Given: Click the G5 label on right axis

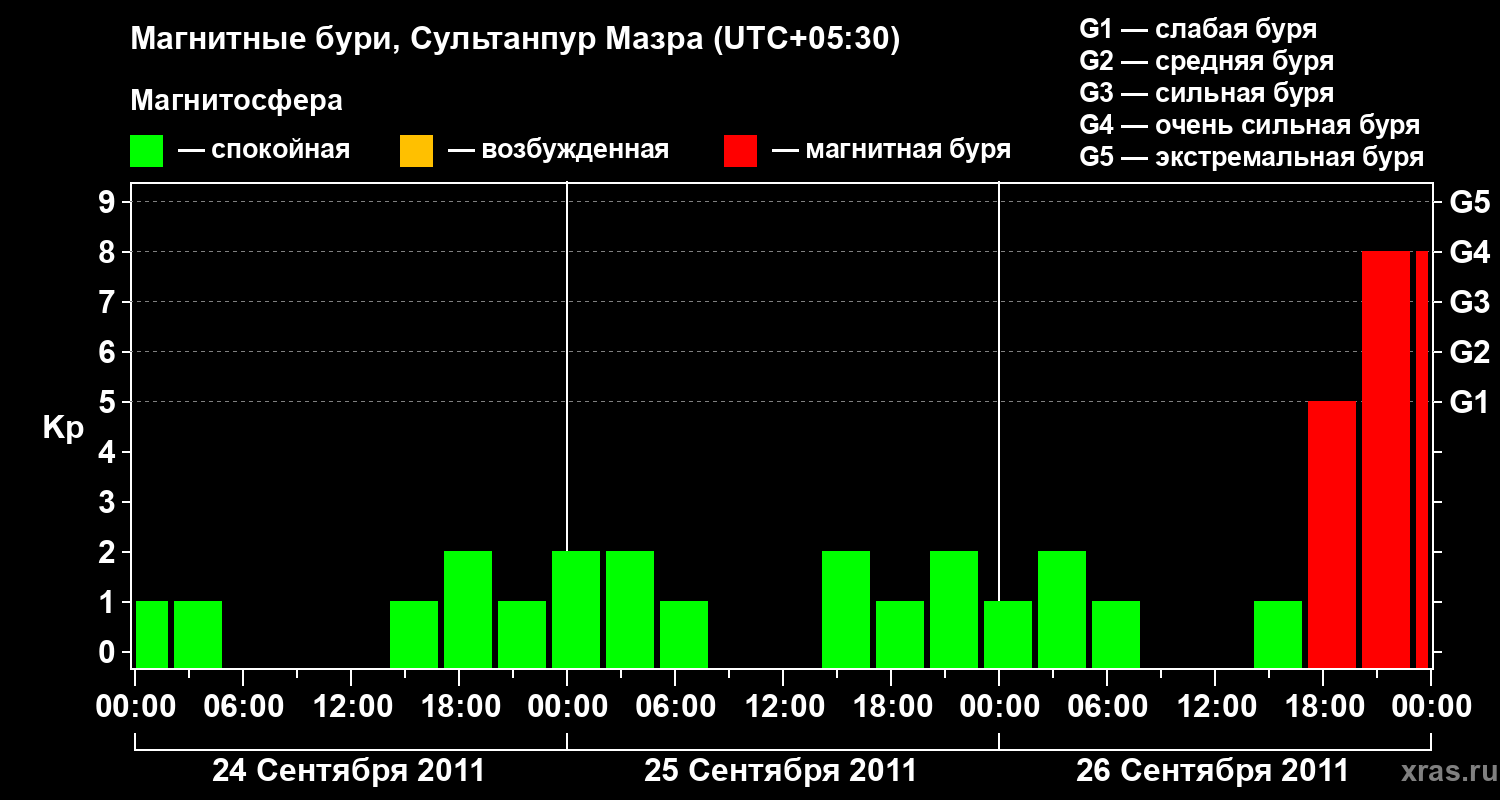Looking at the screenshot, I should [x=1469, y=202].
